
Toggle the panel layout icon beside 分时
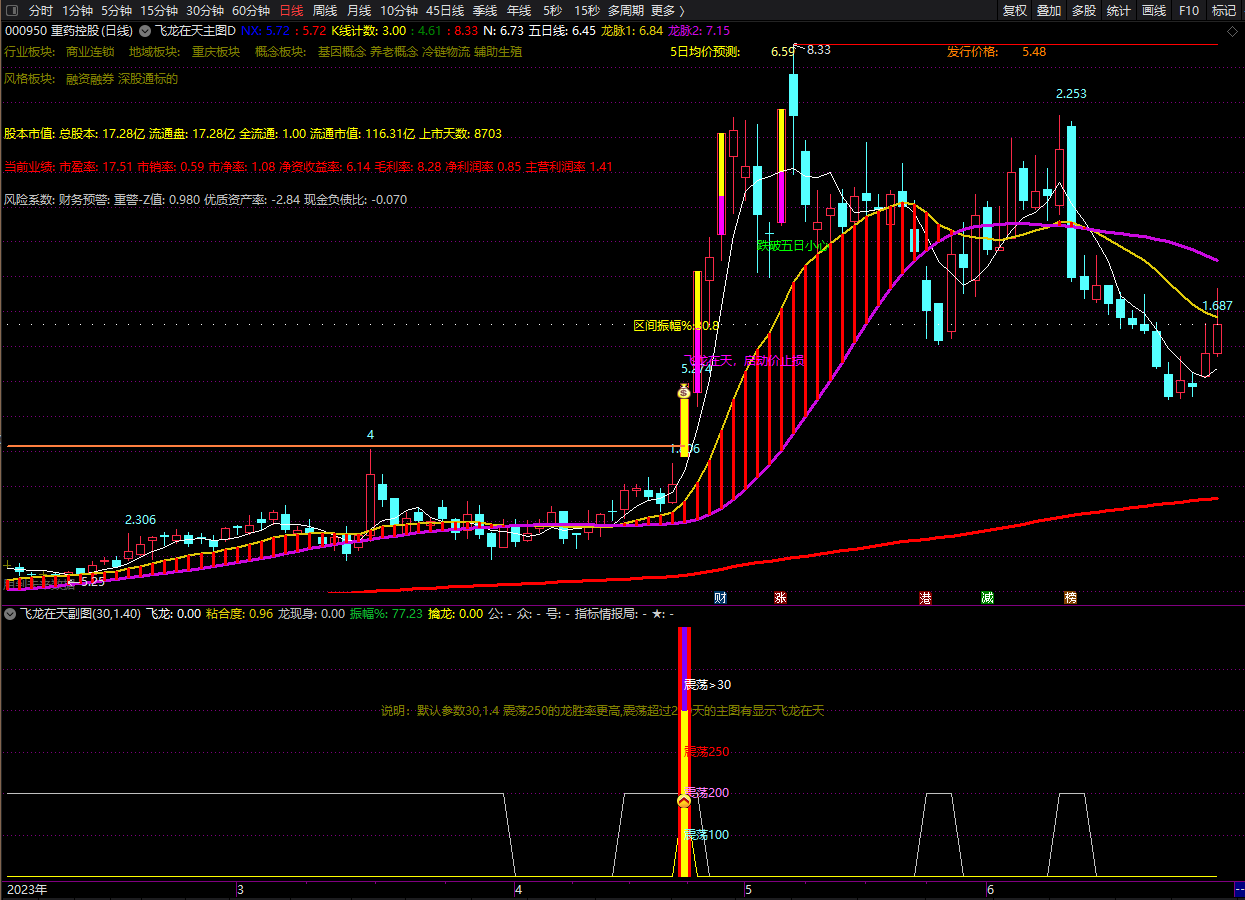point(13,10)
